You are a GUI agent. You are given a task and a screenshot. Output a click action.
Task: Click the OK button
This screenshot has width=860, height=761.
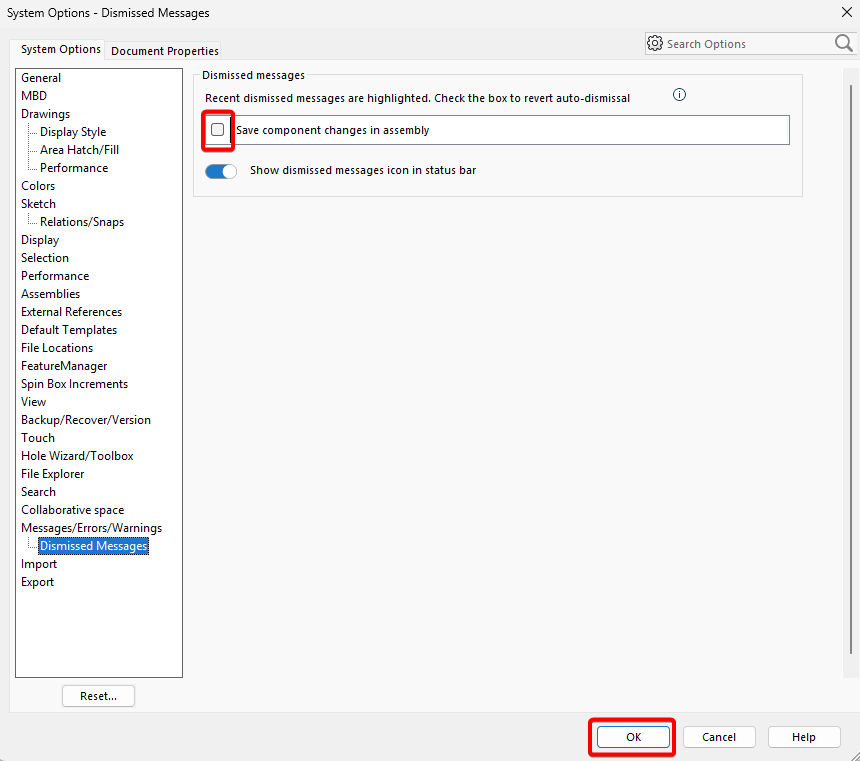coord(633,737)
